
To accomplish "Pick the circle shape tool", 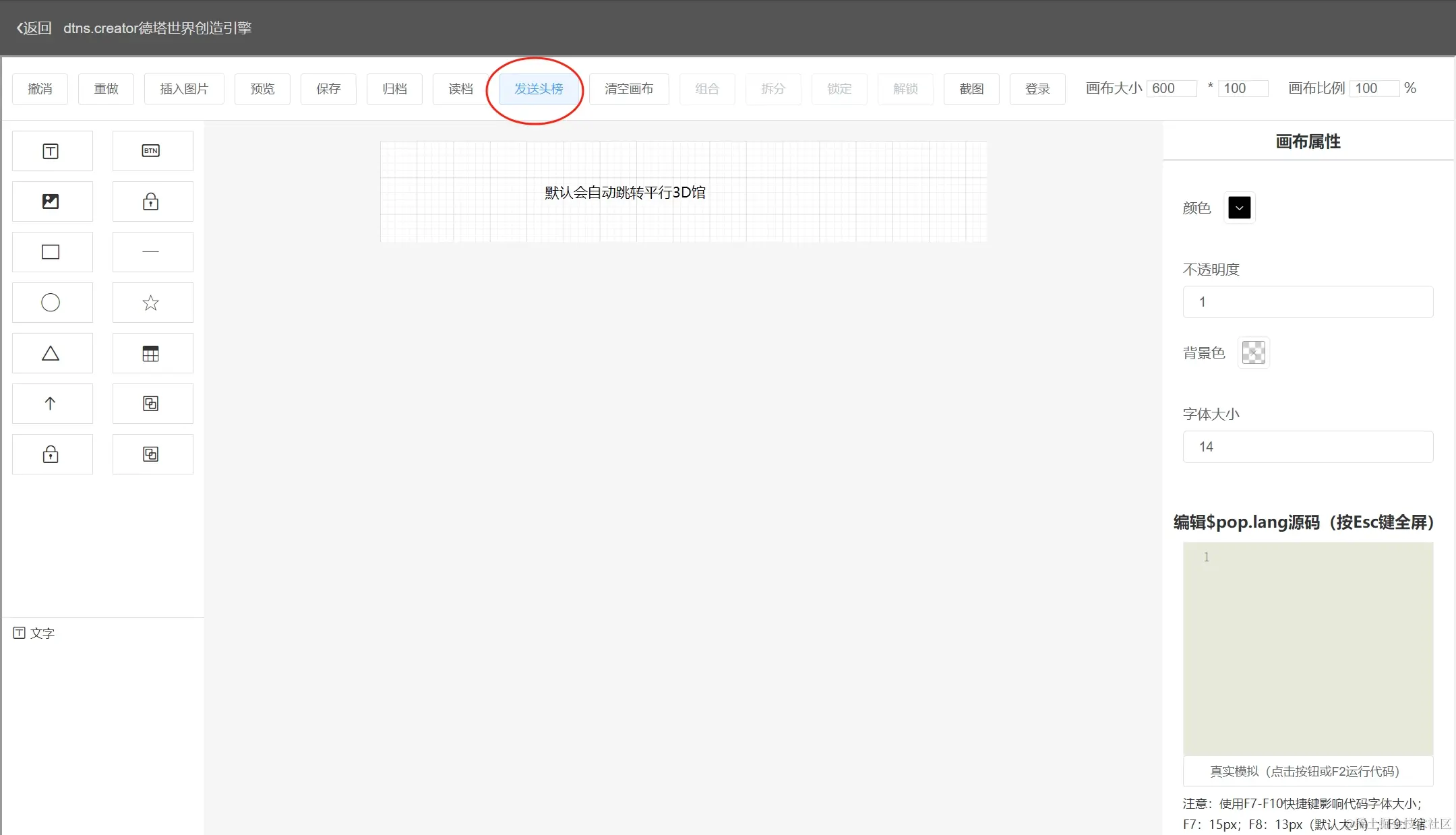I will click(51, 303).
